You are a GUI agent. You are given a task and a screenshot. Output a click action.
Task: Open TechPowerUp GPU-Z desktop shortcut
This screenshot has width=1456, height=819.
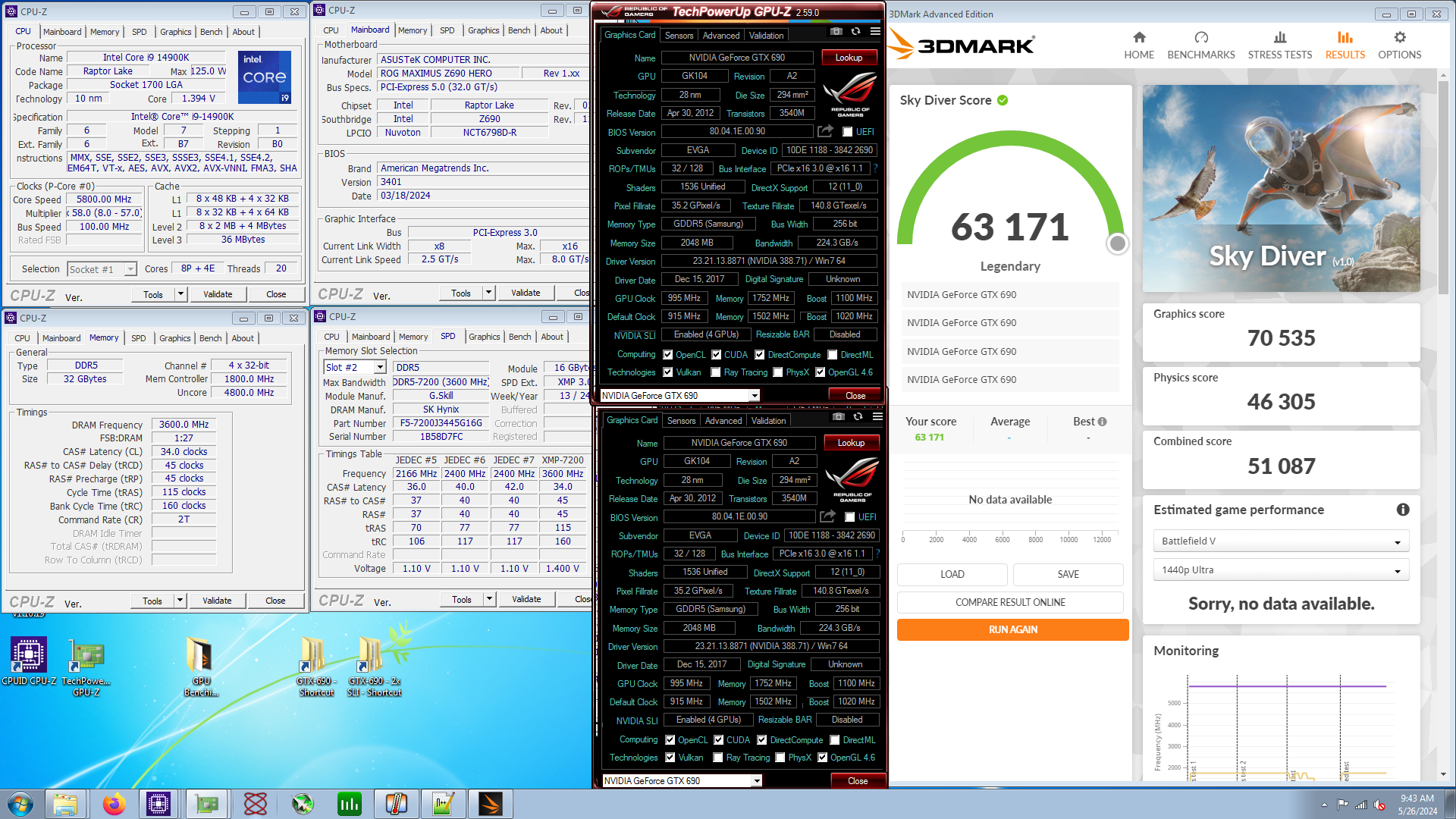(x=86, y=667)
